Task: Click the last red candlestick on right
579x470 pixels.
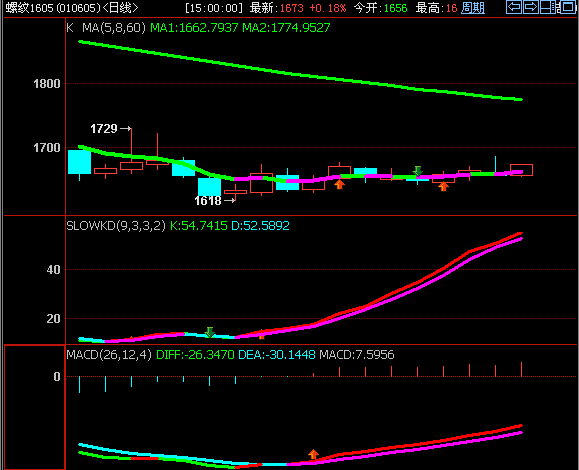Action: [x=521, y=170]
